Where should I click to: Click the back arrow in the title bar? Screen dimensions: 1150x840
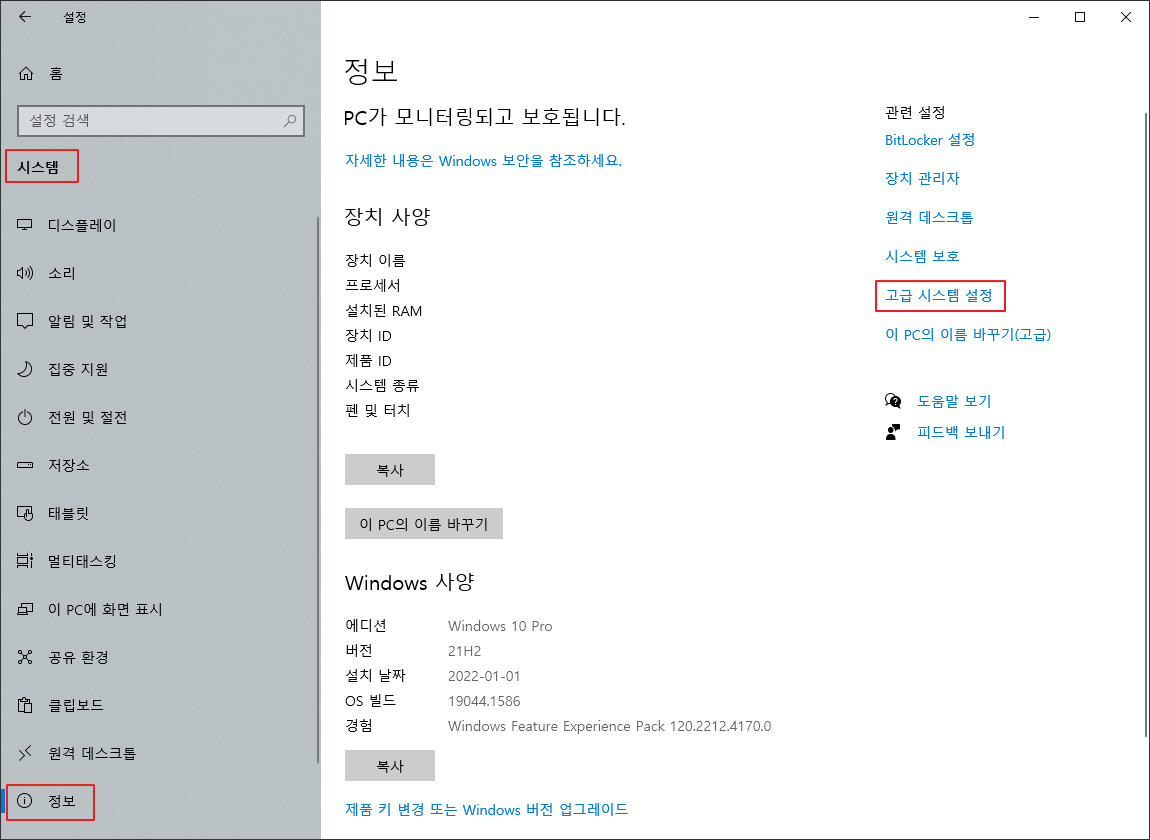23,17
